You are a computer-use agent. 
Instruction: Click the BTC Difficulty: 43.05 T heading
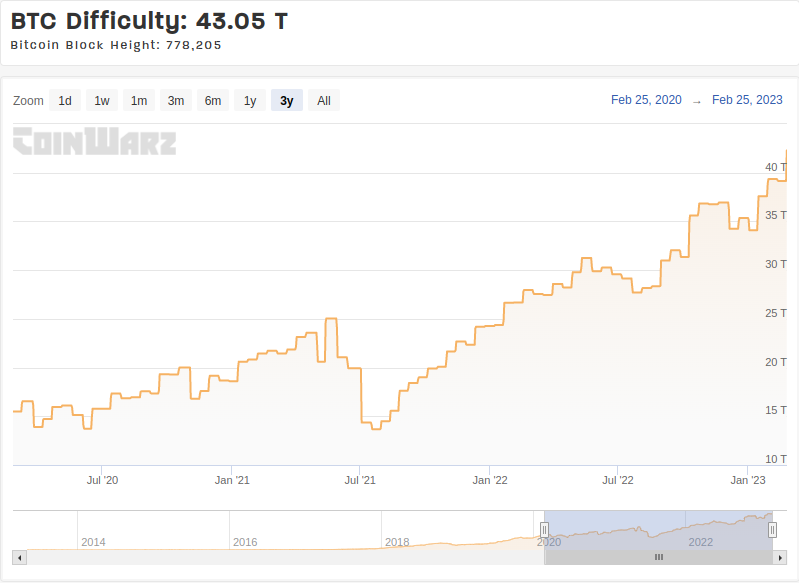[x=149, y=21]
